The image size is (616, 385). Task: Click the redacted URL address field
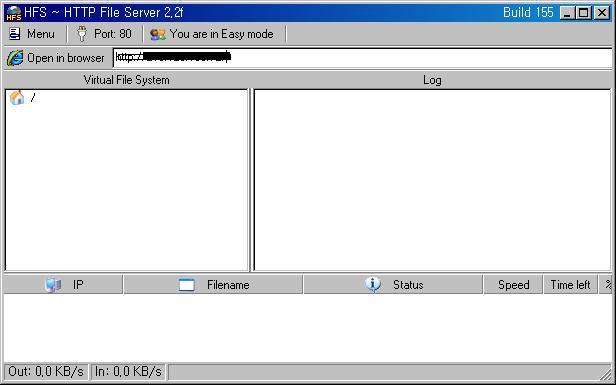pos(362,57)
